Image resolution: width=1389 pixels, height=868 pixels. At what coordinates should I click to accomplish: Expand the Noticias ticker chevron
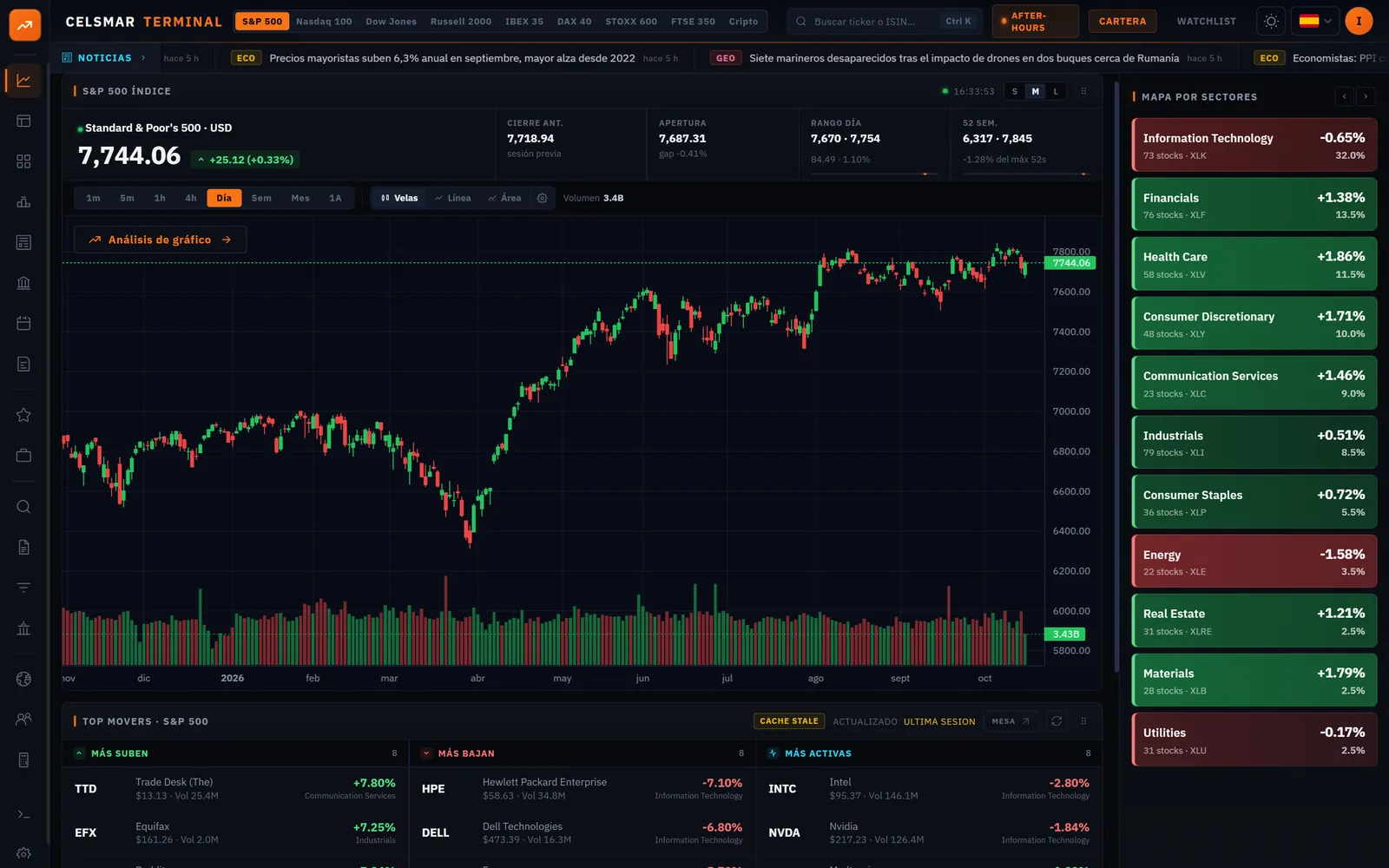143,58
